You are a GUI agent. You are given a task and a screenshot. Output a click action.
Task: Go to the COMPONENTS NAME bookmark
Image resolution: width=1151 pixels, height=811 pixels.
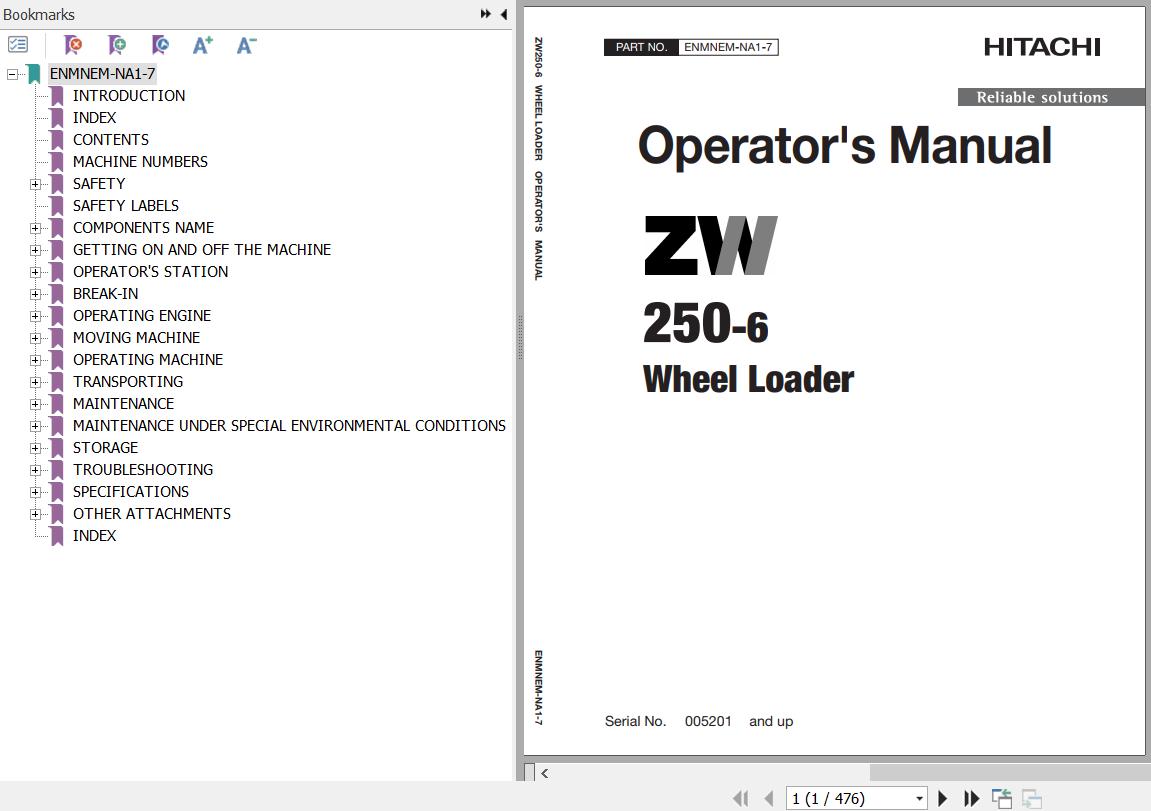(143, 228)
